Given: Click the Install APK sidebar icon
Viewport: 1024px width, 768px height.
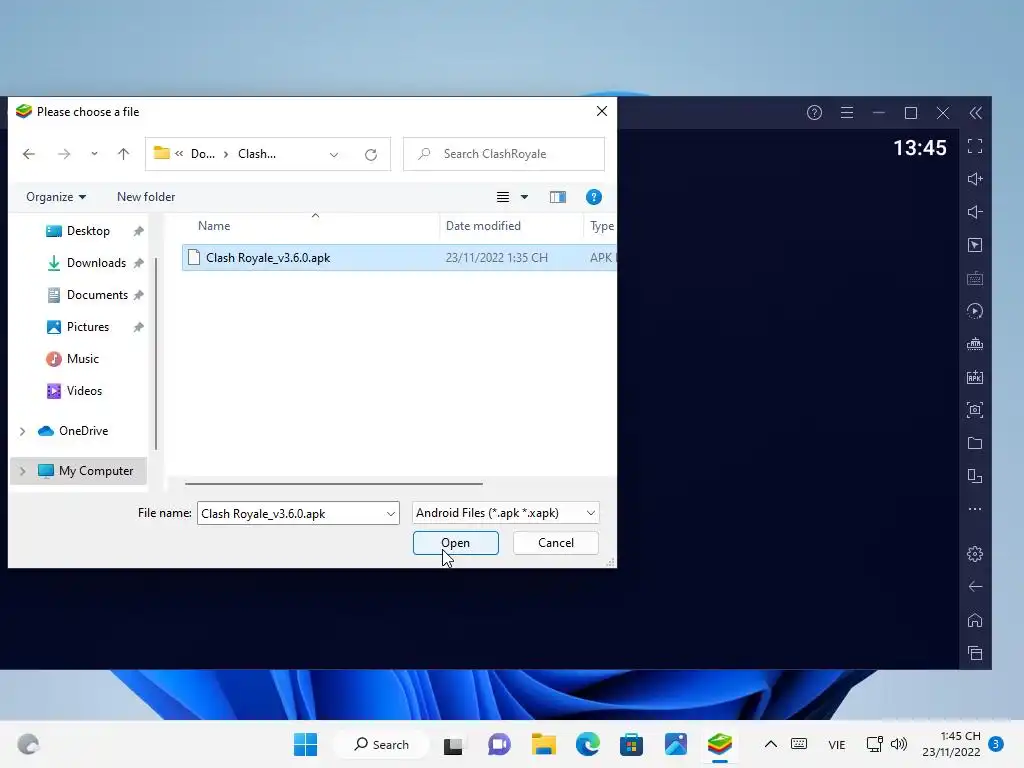Looking at the screenshot, I should coord(974,377).
